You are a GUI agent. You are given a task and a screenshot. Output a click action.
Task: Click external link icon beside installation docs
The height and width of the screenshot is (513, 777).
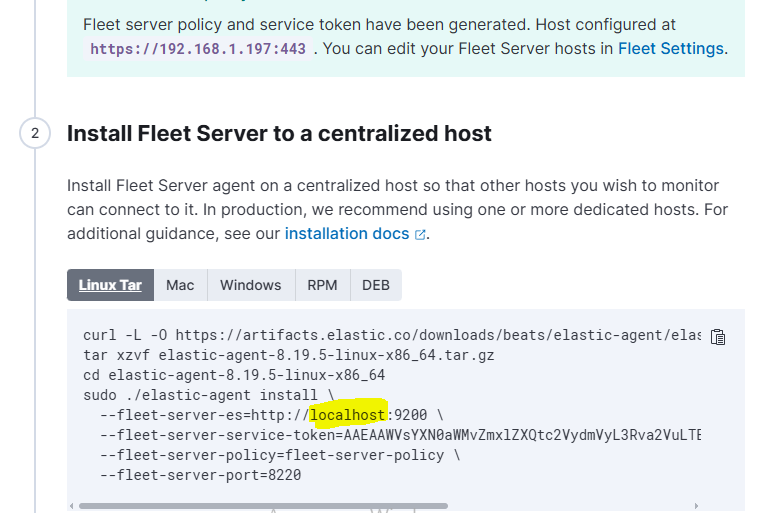[421, 234]
